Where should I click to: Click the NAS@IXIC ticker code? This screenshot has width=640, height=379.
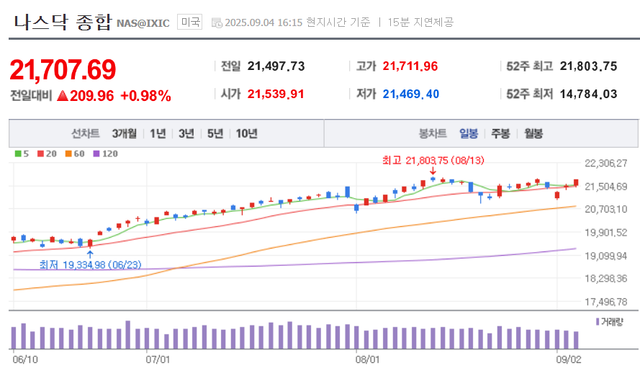(143, 23)
